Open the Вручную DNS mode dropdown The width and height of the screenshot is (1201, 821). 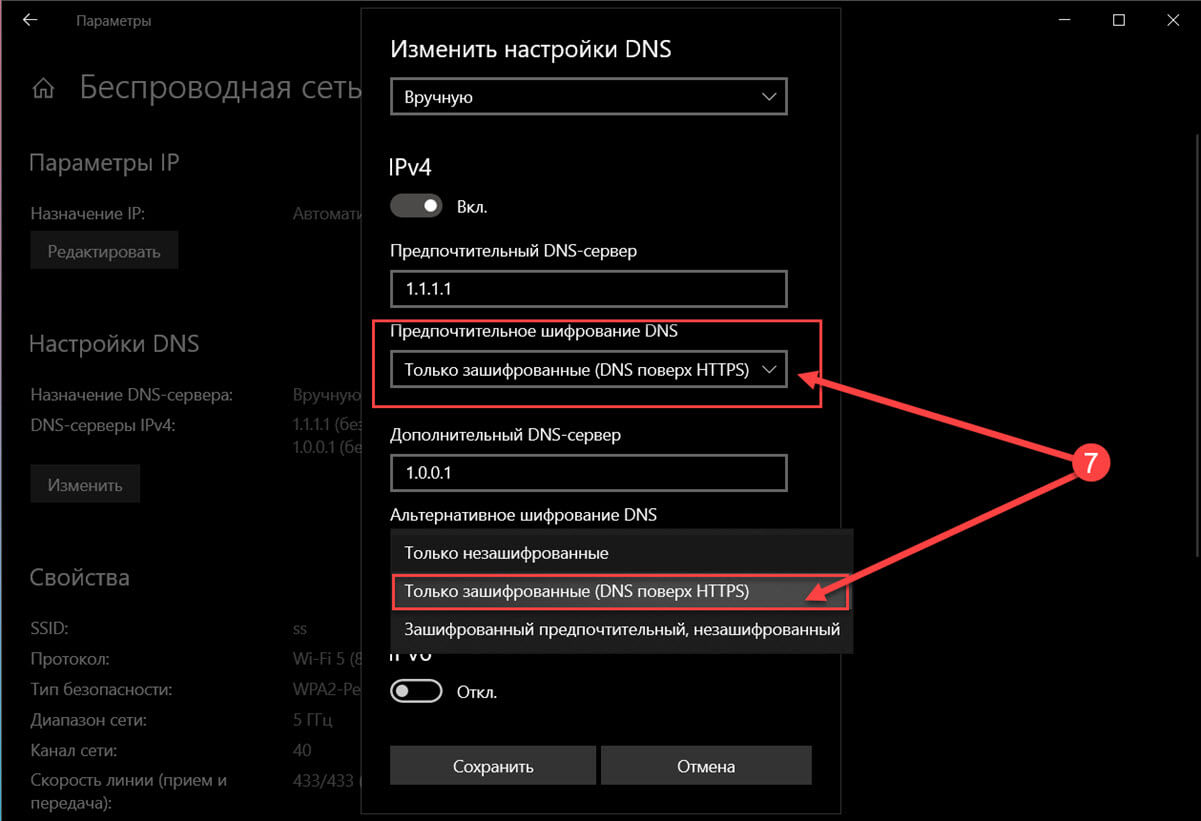point(588,97)
